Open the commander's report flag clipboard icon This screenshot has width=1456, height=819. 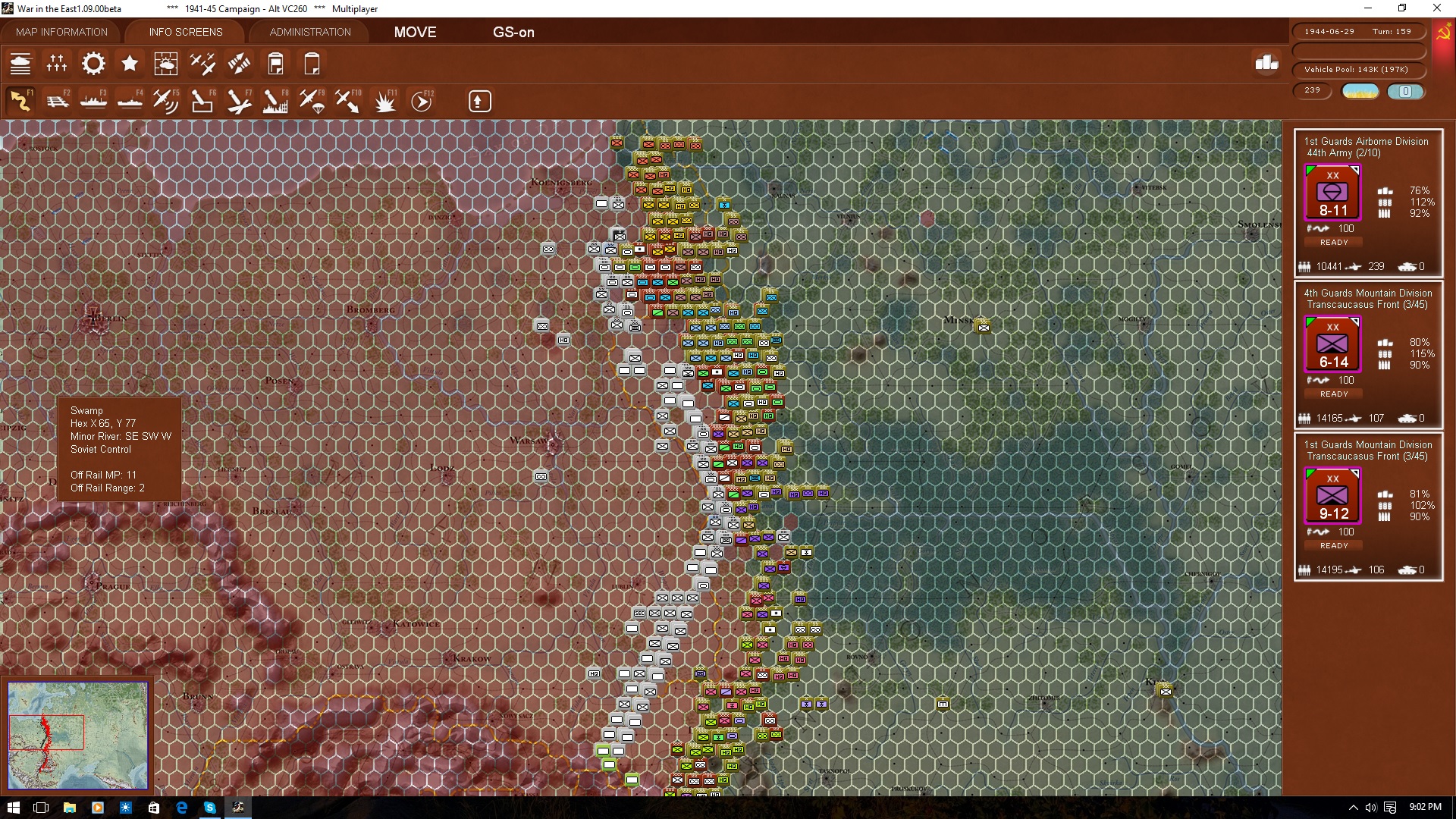point(275,64)
